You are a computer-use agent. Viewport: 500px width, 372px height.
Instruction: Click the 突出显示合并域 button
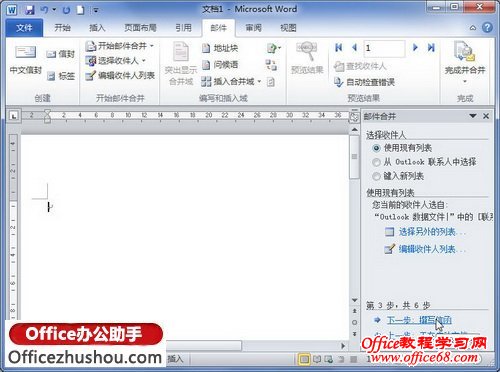pos(181,63)
